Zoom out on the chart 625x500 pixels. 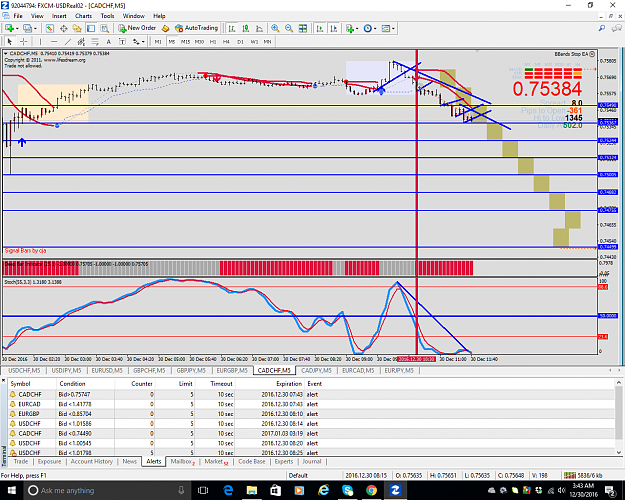[289, 28]
